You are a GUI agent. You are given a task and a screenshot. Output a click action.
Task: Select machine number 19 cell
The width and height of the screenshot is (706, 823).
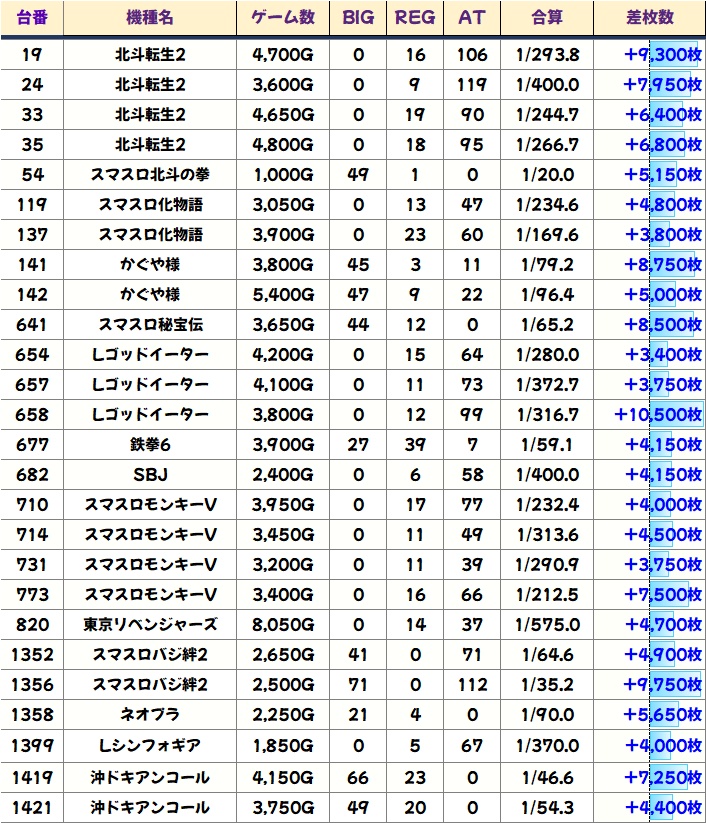(x=32, y=55)
